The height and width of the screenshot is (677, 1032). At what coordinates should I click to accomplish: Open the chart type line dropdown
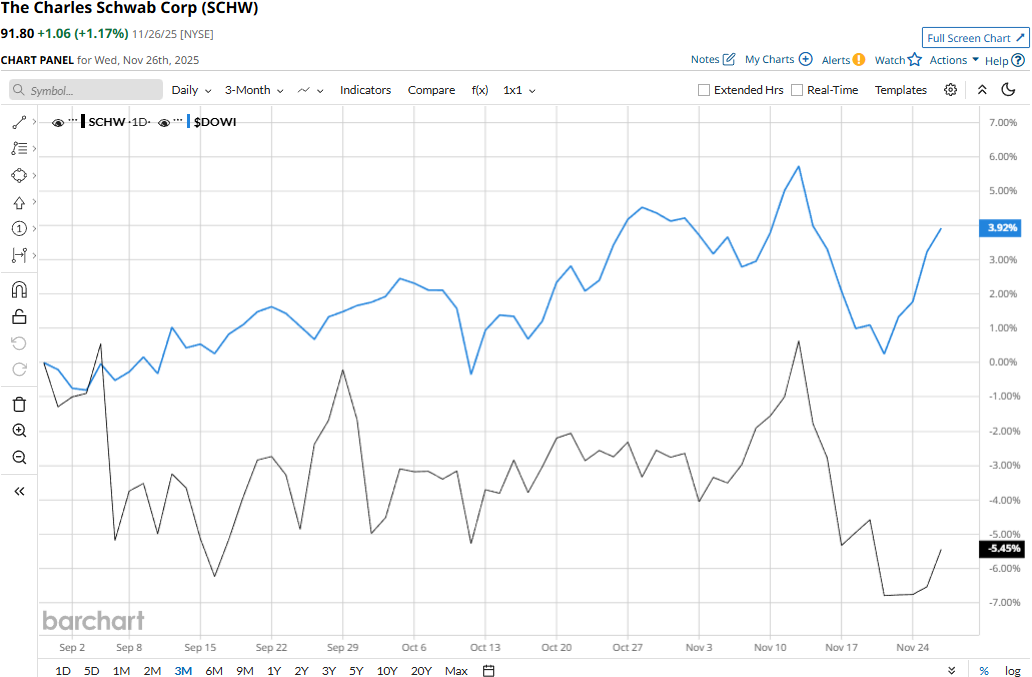(x=311, y=90)
